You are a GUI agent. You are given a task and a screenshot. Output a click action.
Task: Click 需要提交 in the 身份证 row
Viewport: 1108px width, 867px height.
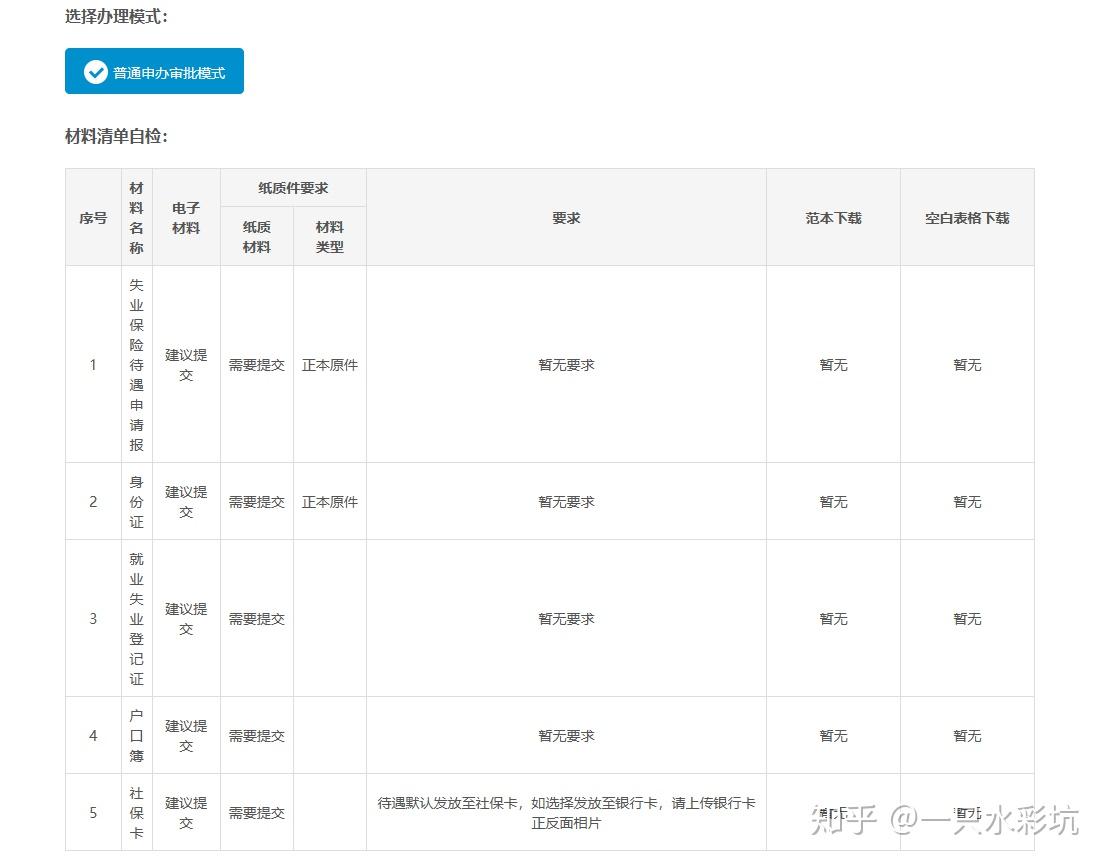(x=257, y=502)
